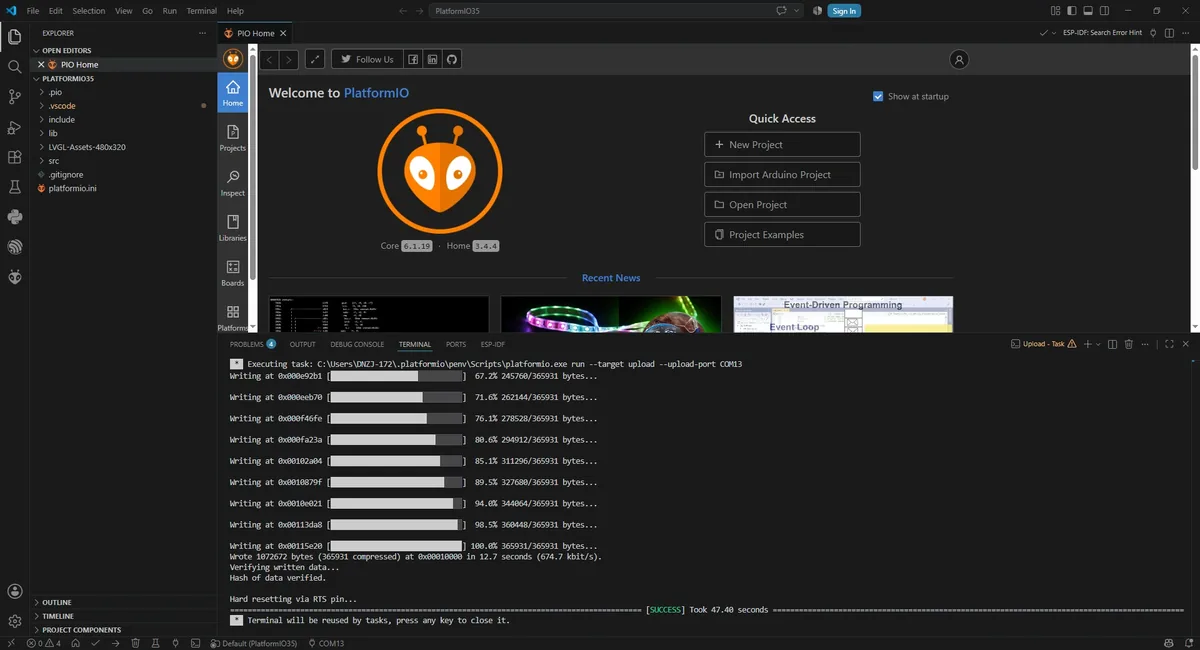Toggle the bottom panel layout
Image resolution: width=1200 pixels, height=650 pixels.
1088,11
